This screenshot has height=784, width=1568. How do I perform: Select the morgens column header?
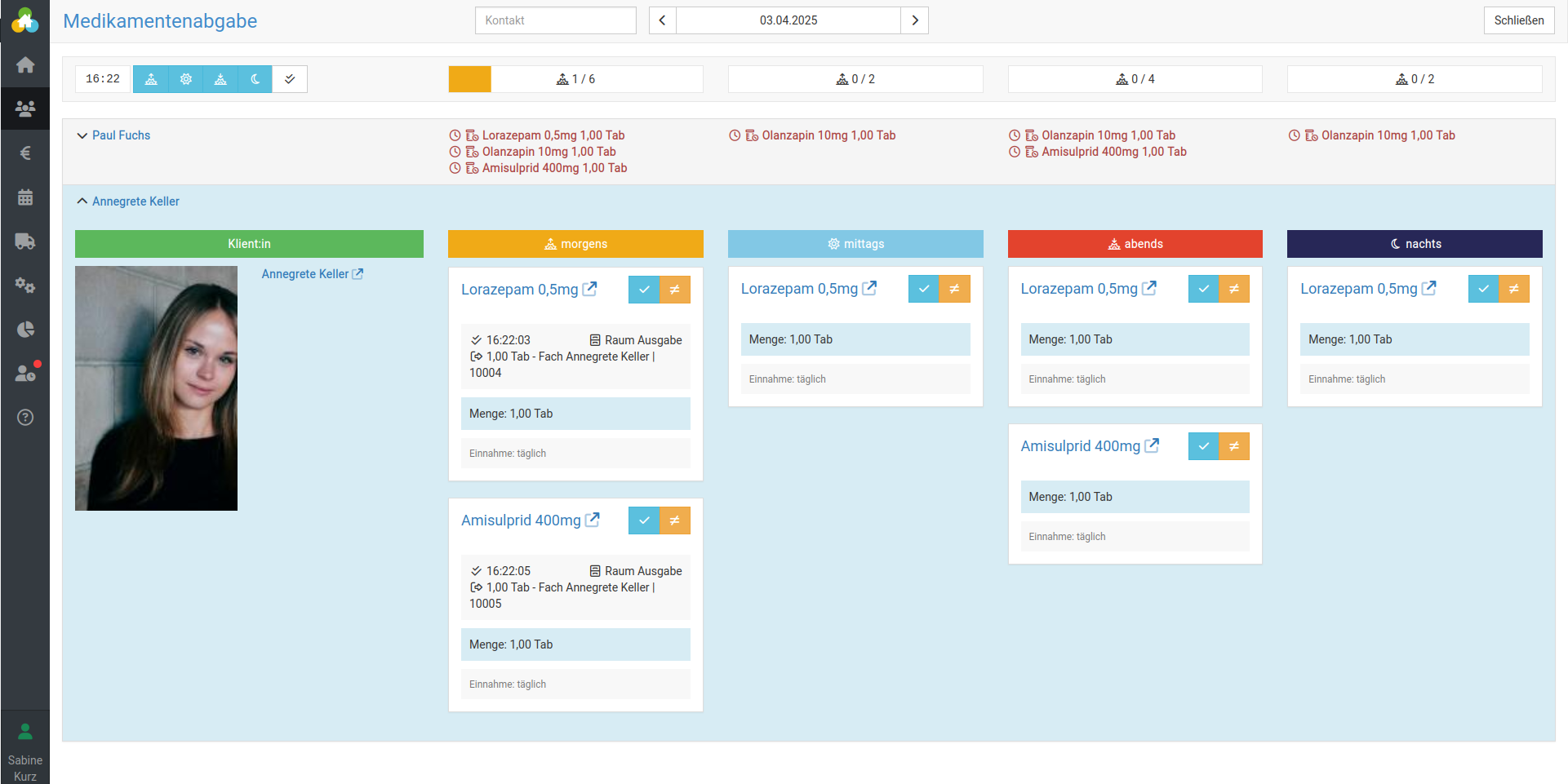(x=575, y=244)
